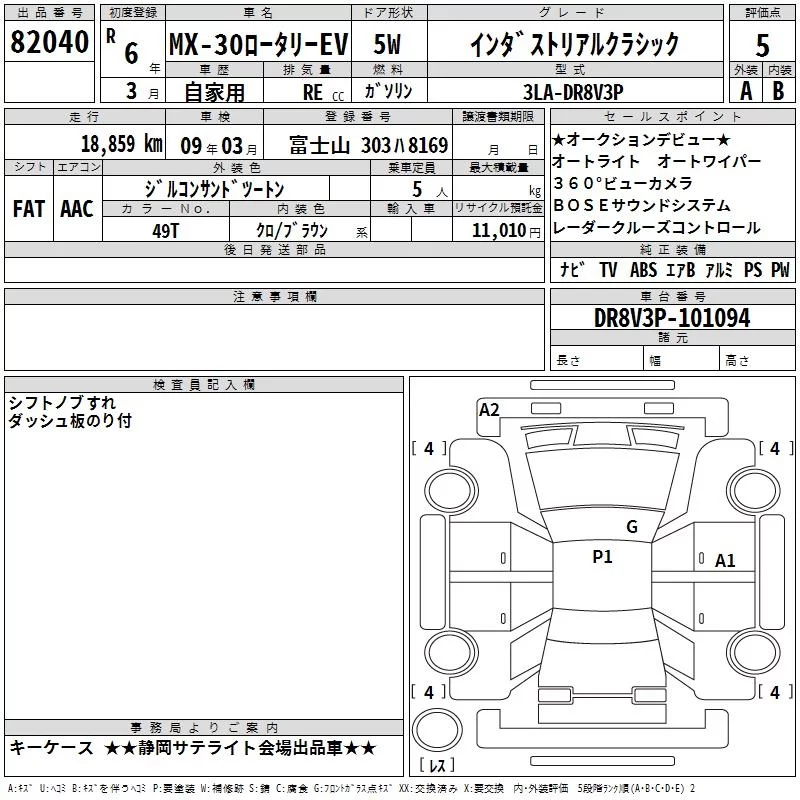
Task: Click the ナビ equipment label
Action: click(572, 269)
